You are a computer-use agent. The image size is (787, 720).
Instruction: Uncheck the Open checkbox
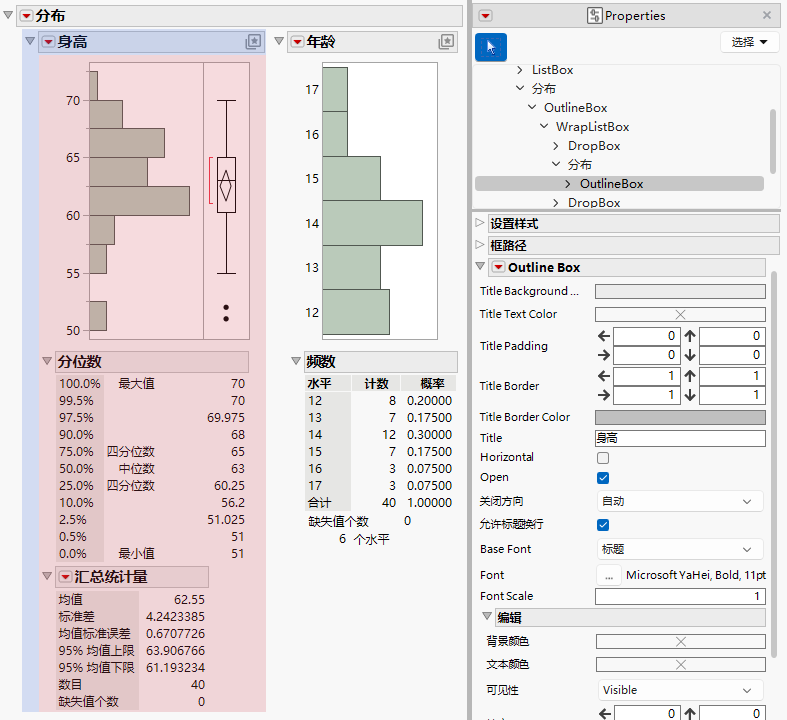click(603, 478)
